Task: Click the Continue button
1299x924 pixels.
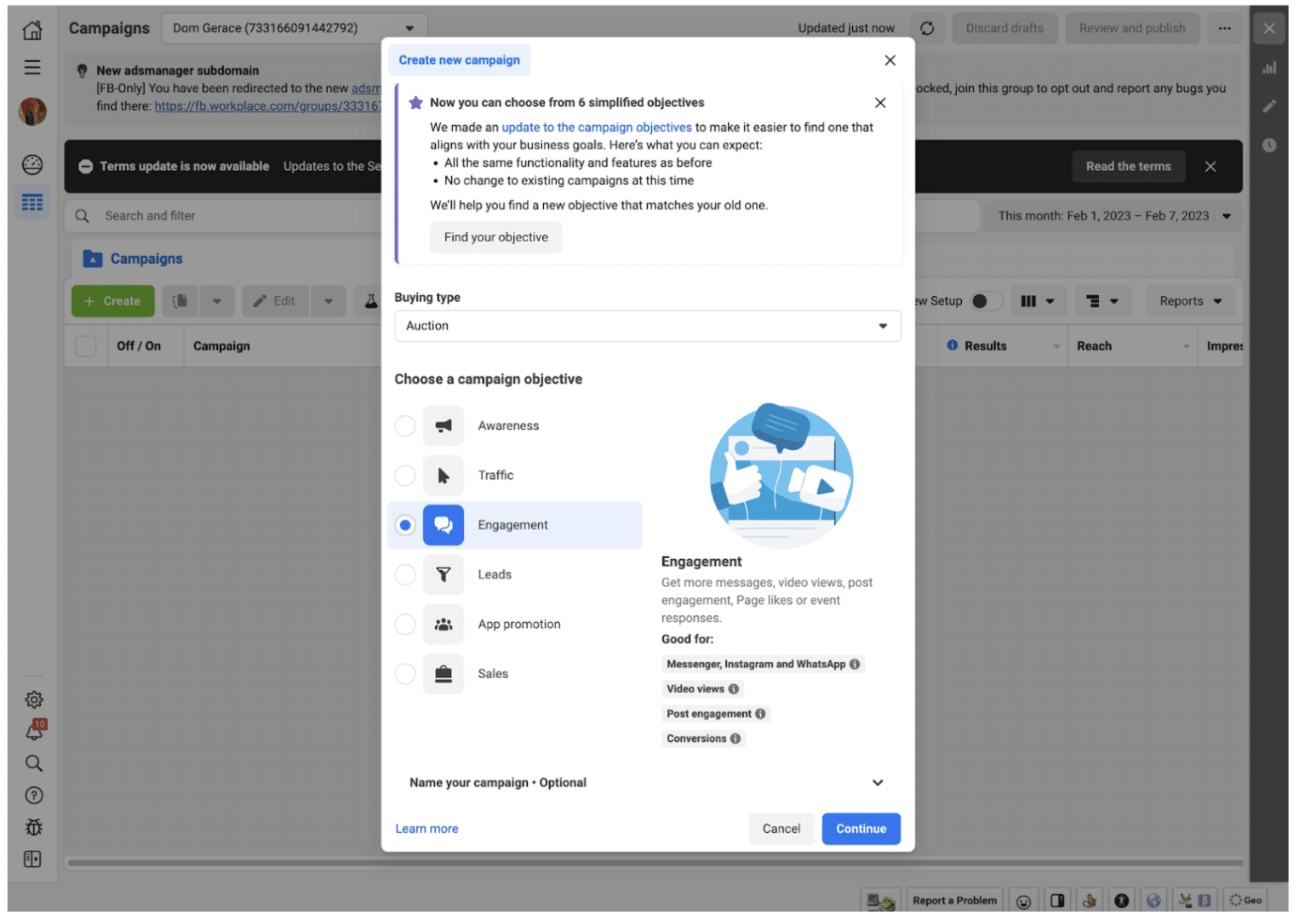Action: tap(861, 829)
